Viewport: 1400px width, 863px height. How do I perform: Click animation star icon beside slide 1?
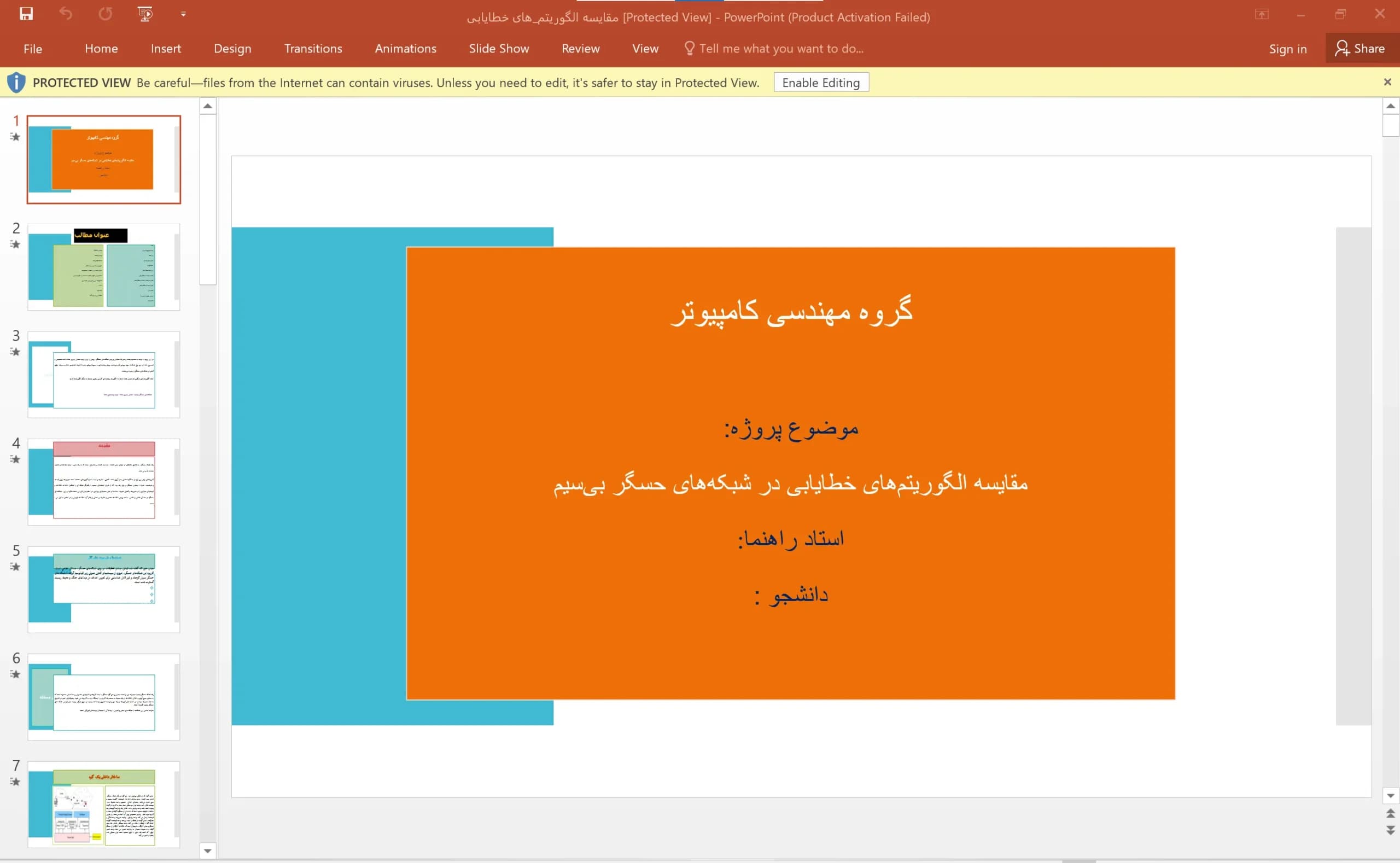[x=15, y=137]
